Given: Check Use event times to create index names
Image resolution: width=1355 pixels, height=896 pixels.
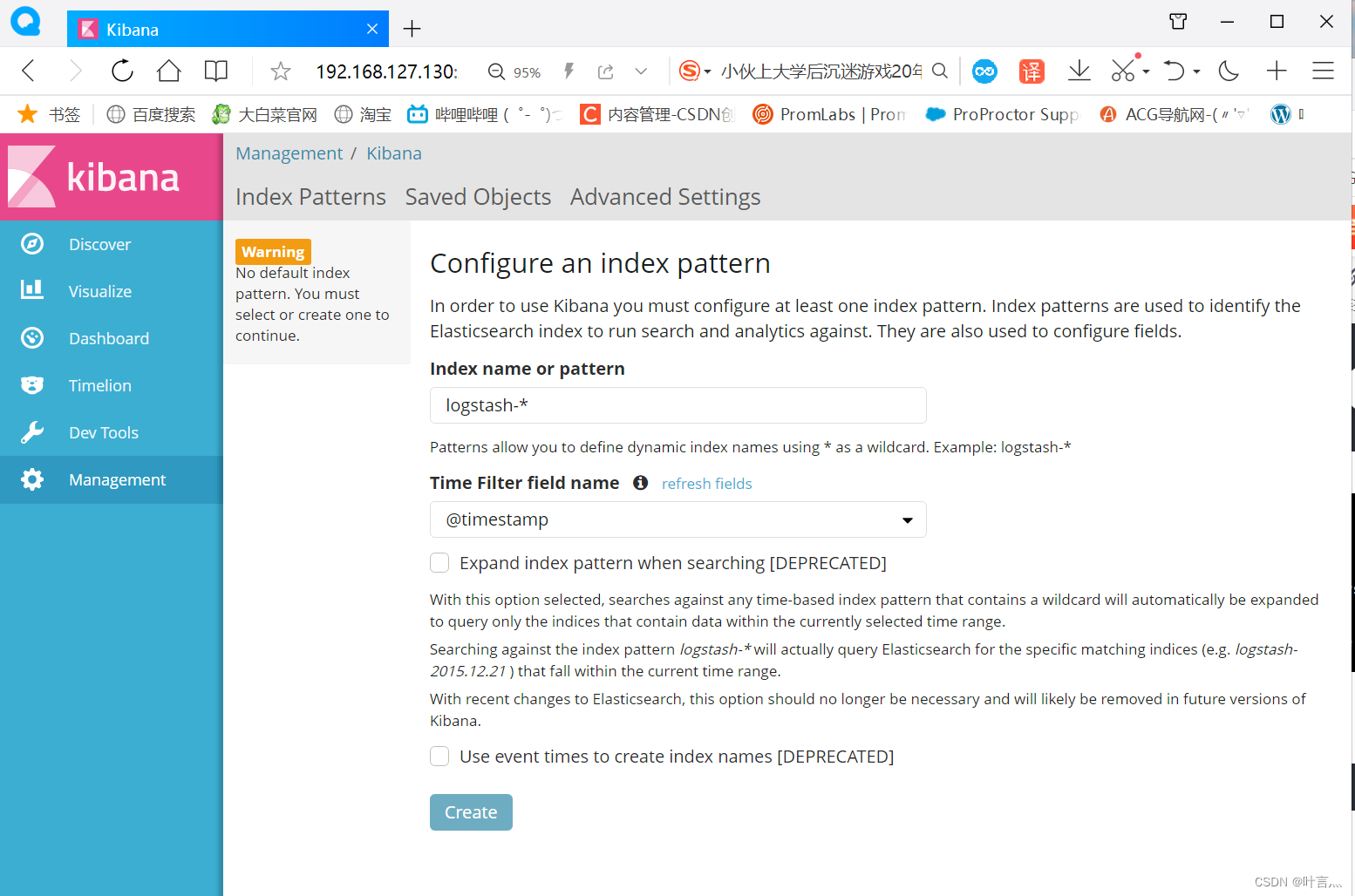Looking at the screenshot, I should click(x=439, y=757).
